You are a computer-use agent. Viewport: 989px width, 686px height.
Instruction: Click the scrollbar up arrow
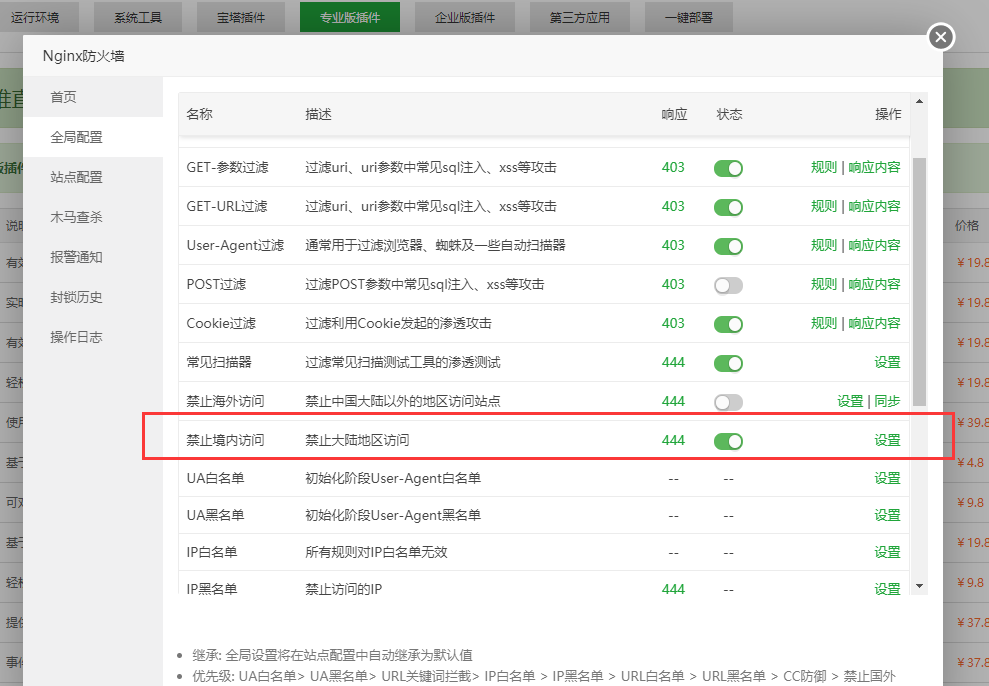[919, 101]
